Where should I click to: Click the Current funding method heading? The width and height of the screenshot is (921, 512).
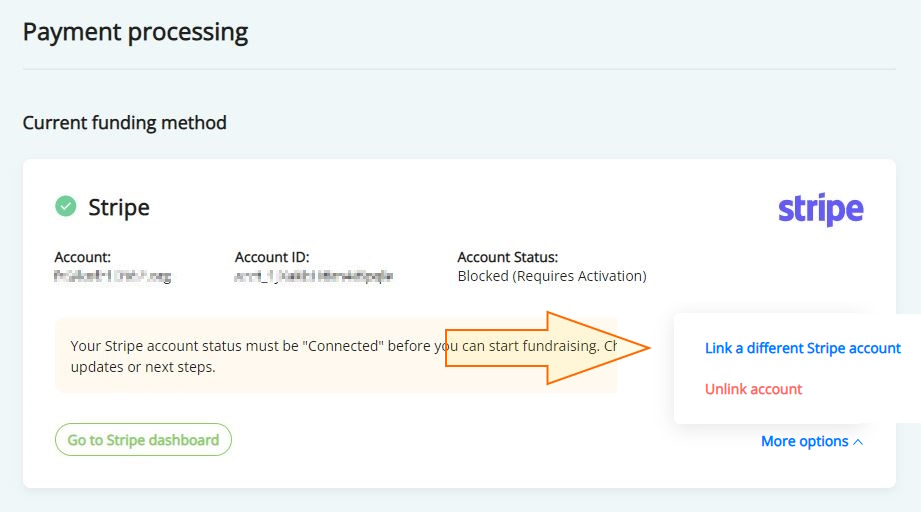pyautogui.click(x=125, y=123)
